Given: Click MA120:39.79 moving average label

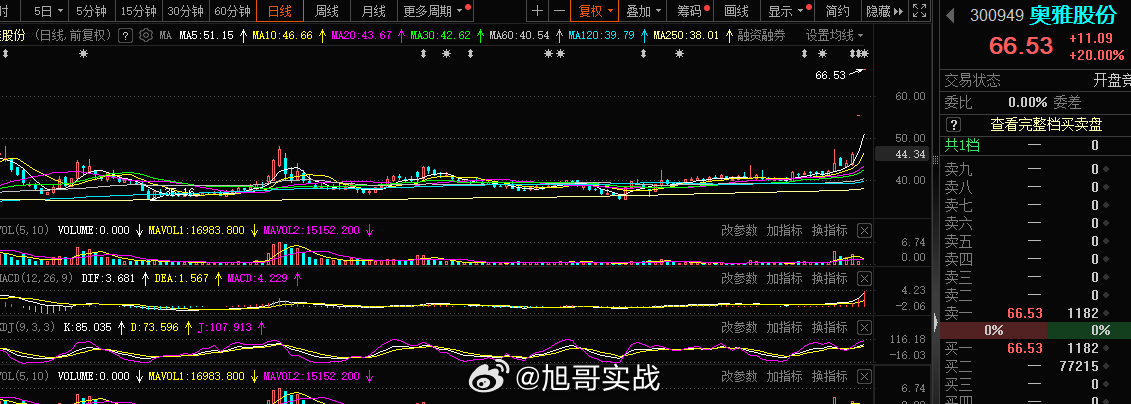Looking at the screenshot, I should (x=601, y=35).
